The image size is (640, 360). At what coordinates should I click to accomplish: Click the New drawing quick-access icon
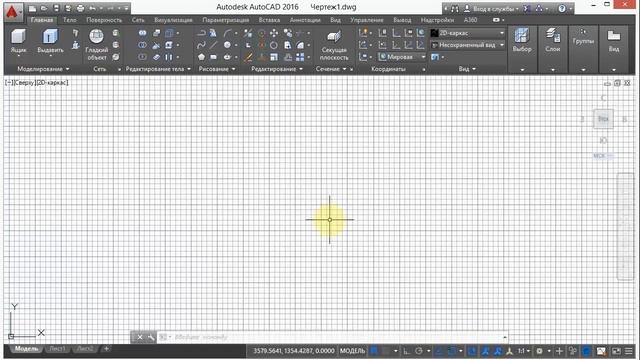point(32,9)
